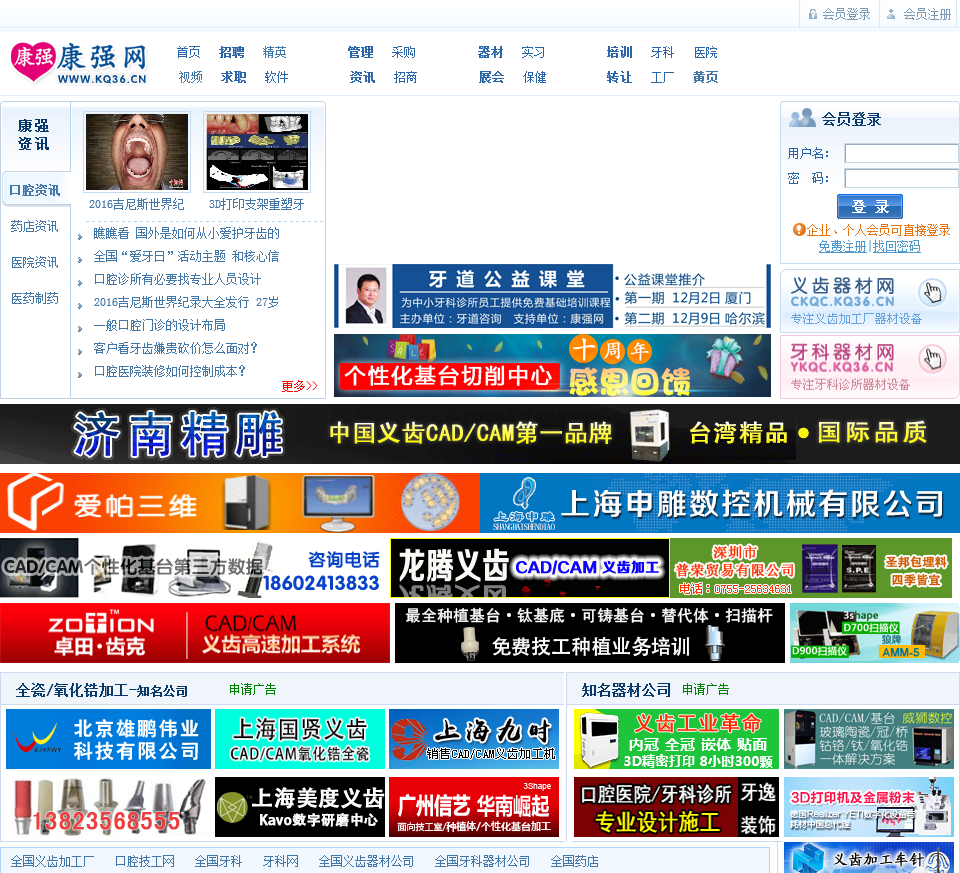Open the 2016吉尼斯世界纪 open-mouth thumbnail
Viewport: 960px width, 873px height.
point(137,152)
